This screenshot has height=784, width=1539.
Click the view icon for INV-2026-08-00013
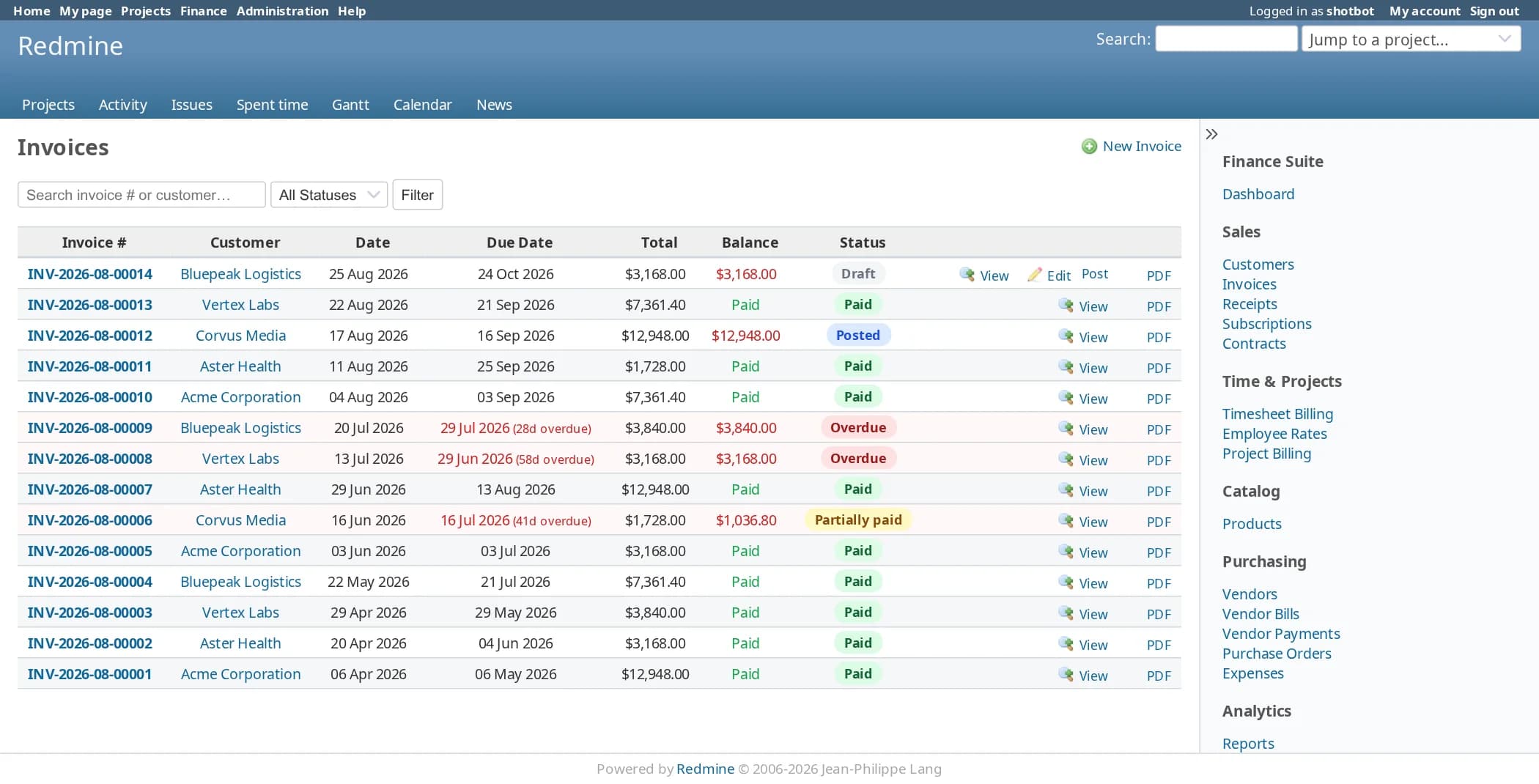(x=1066, y=306)
